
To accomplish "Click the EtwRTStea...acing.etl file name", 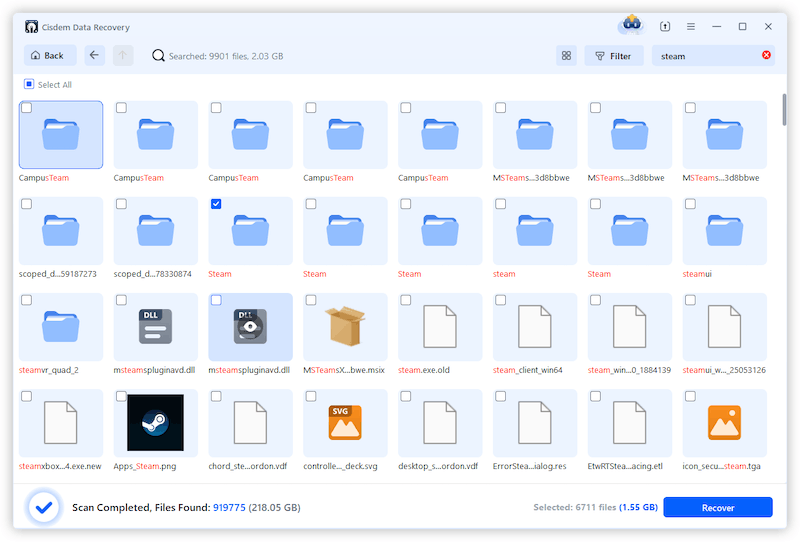I will 625,466.
